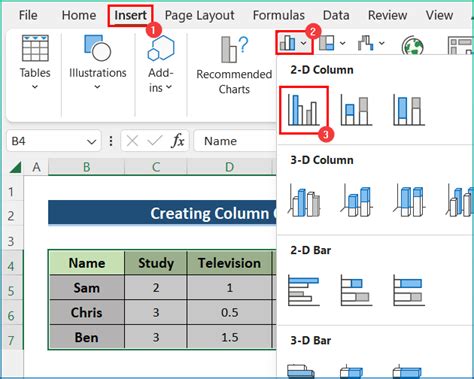Select row 1 header
This screenshot has width=474, height=379.
click(11, 192)
